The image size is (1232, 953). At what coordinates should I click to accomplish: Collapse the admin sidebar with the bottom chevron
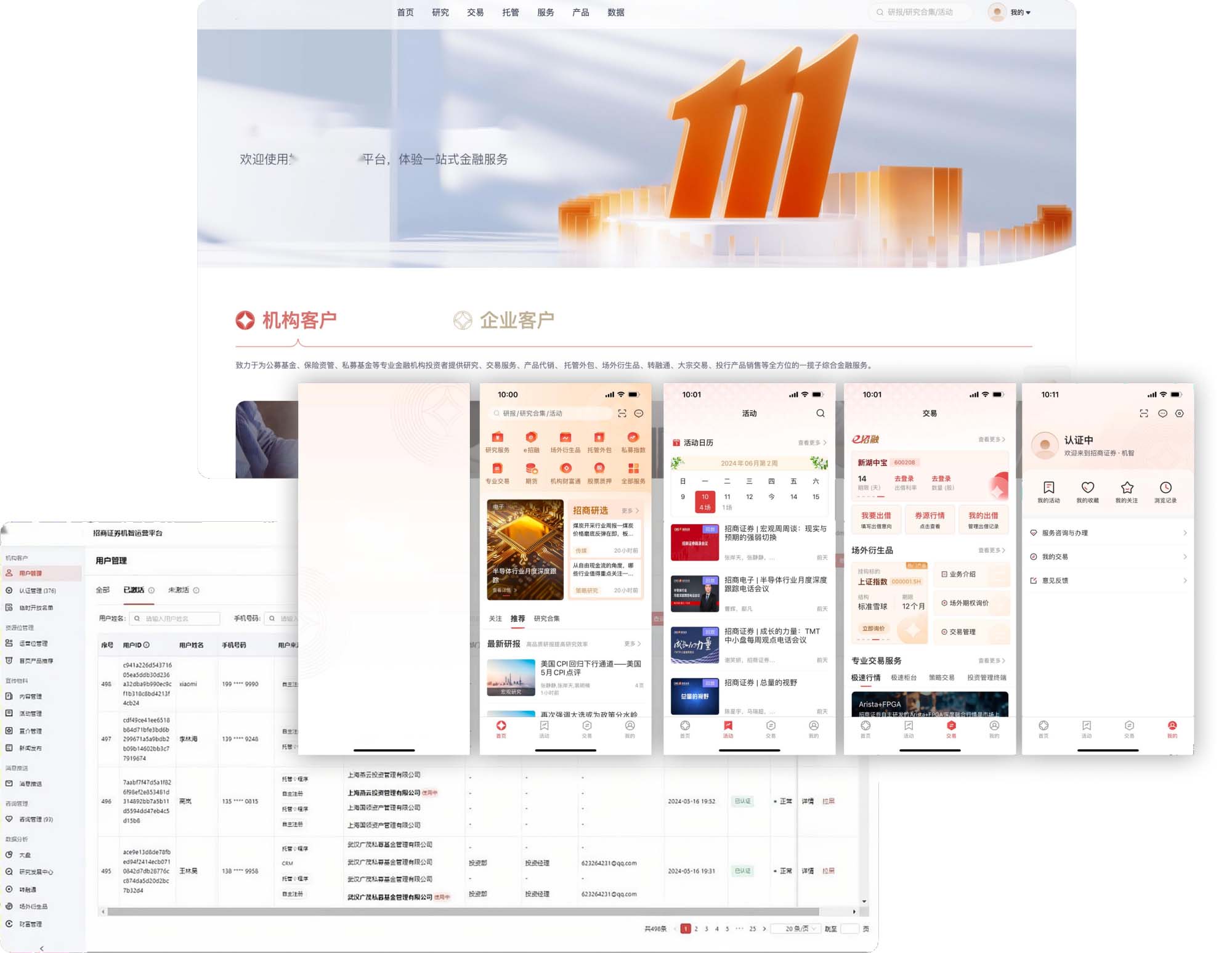click(41, 948)
